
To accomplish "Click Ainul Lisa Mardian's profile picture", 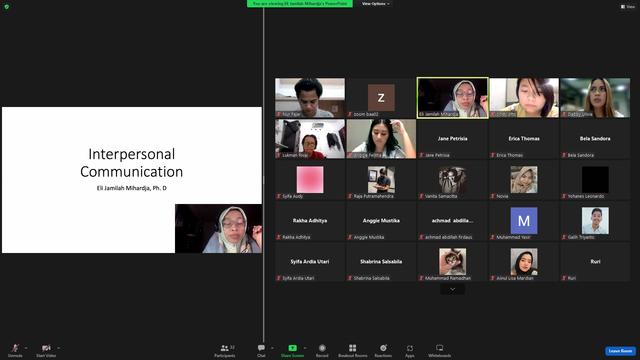I will coord(524,262).
